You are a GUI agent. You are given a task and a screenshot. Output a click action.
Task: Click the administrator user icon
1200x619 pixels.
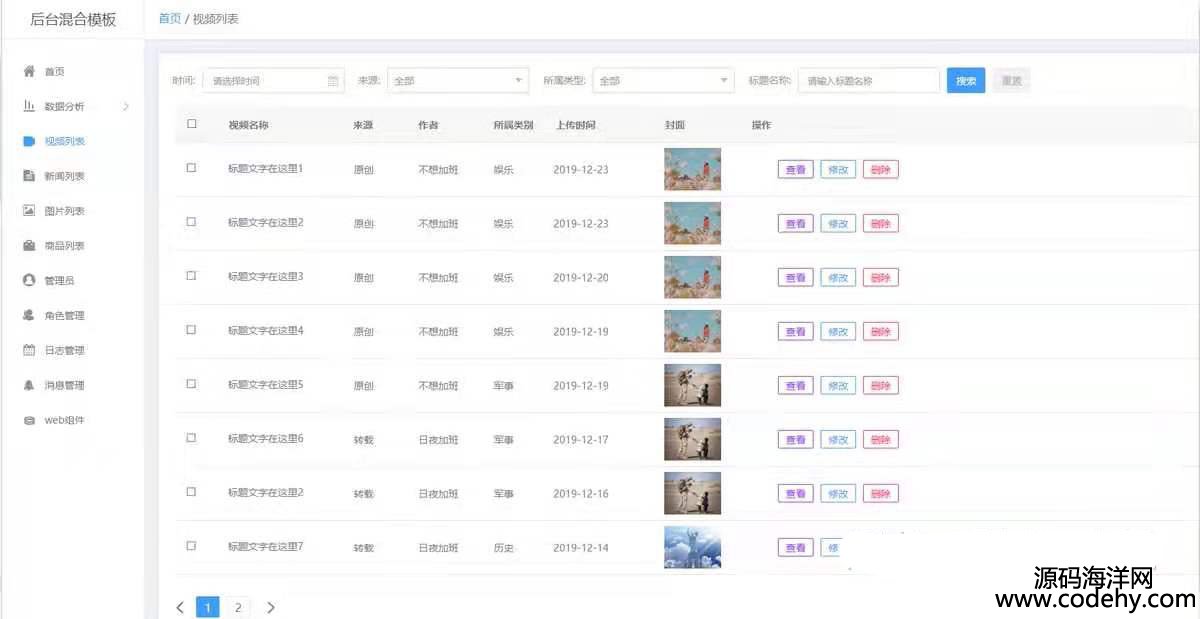click(29, 281)
